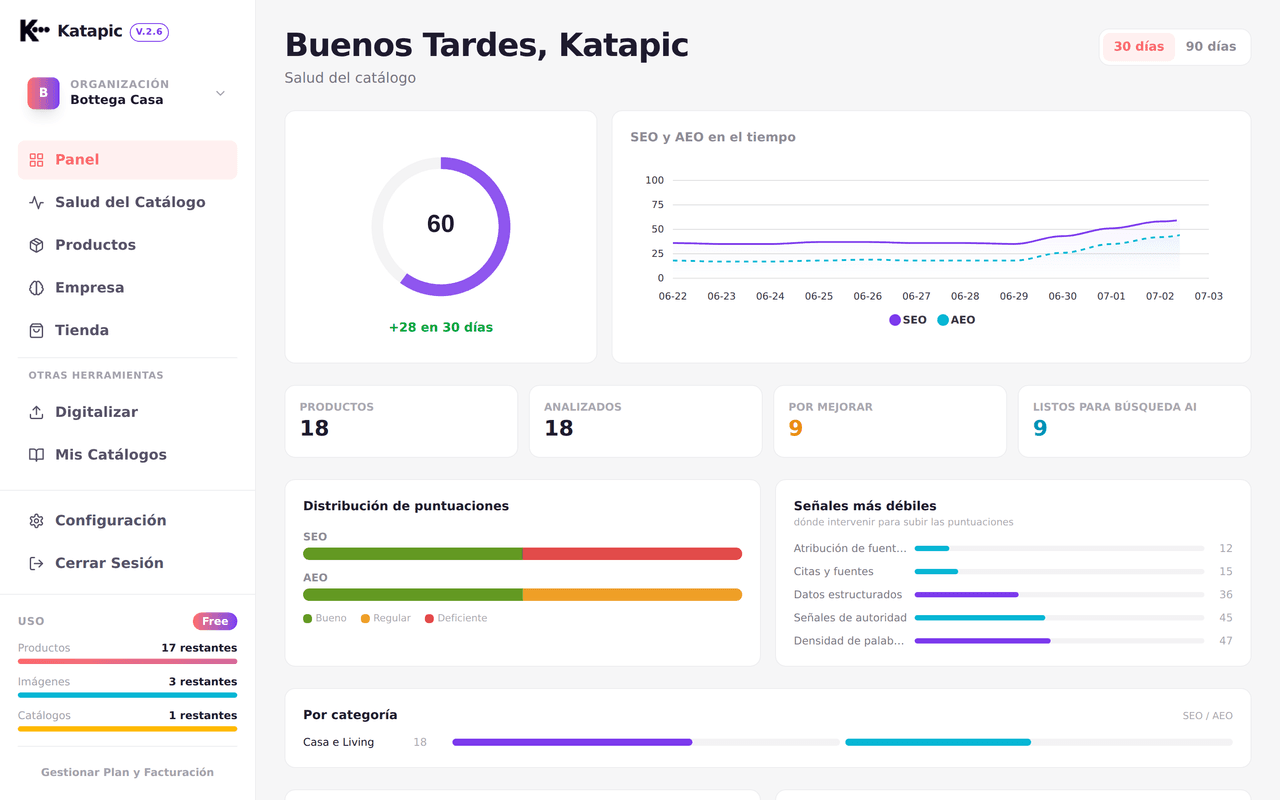The width and height of the screenshot is (1280, 800).
Task: Click the Katapic logo icon
Action: coord(34,31)
